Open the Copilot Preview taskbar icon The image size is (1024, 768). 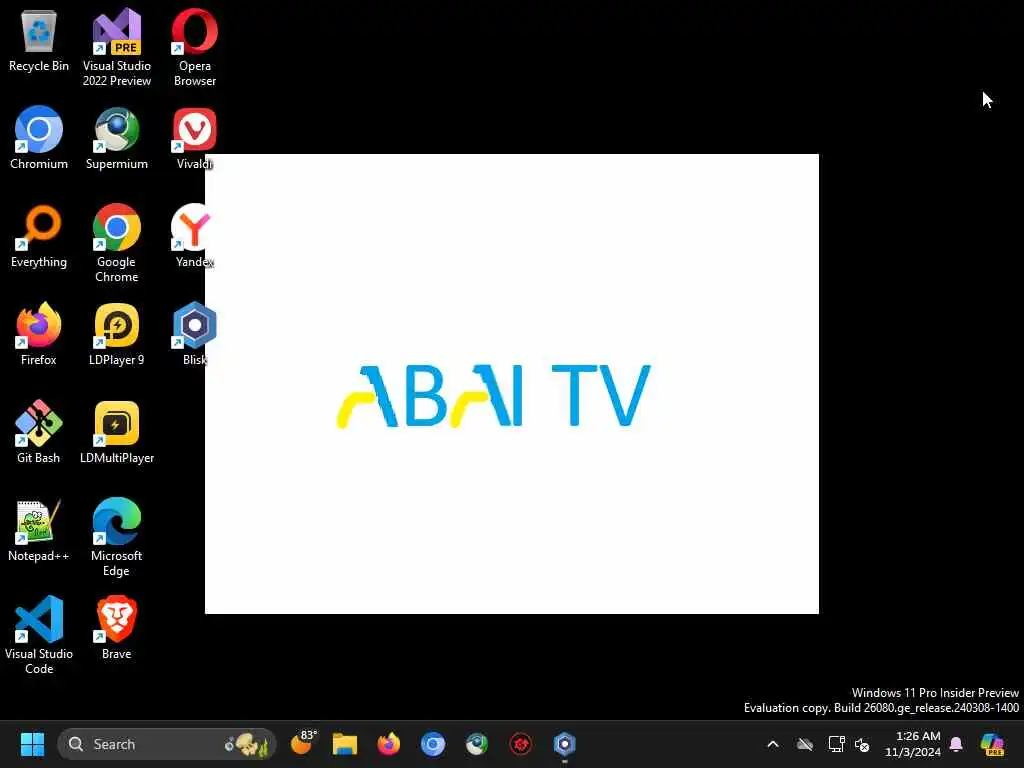pos(993,744)
